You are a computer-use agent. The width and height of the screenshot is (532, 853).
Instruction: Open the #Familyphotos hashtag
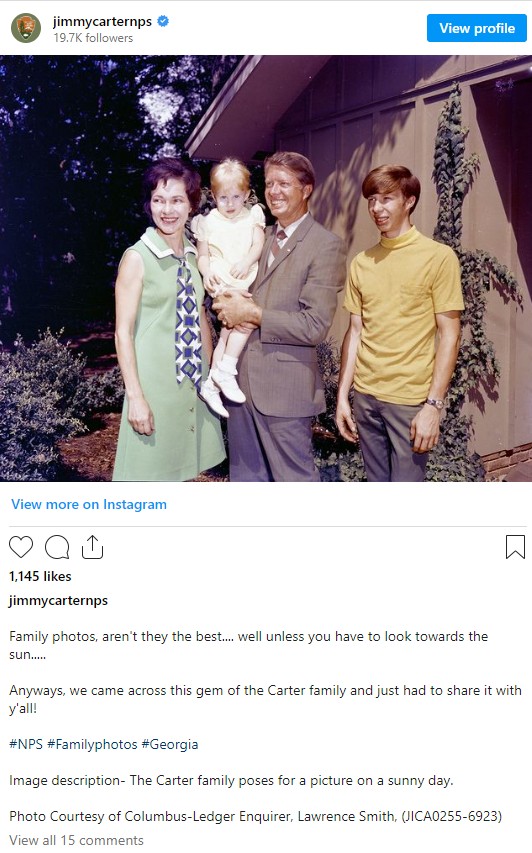coord(92,744)
